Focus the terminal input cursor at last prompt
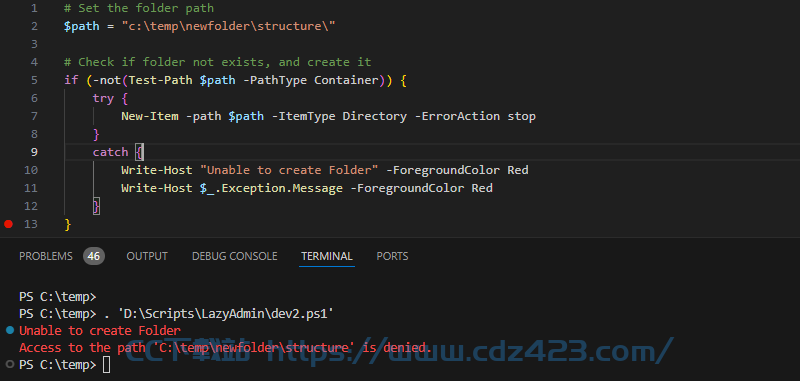This screenshot has height=381, width=800. pos(106,365)
